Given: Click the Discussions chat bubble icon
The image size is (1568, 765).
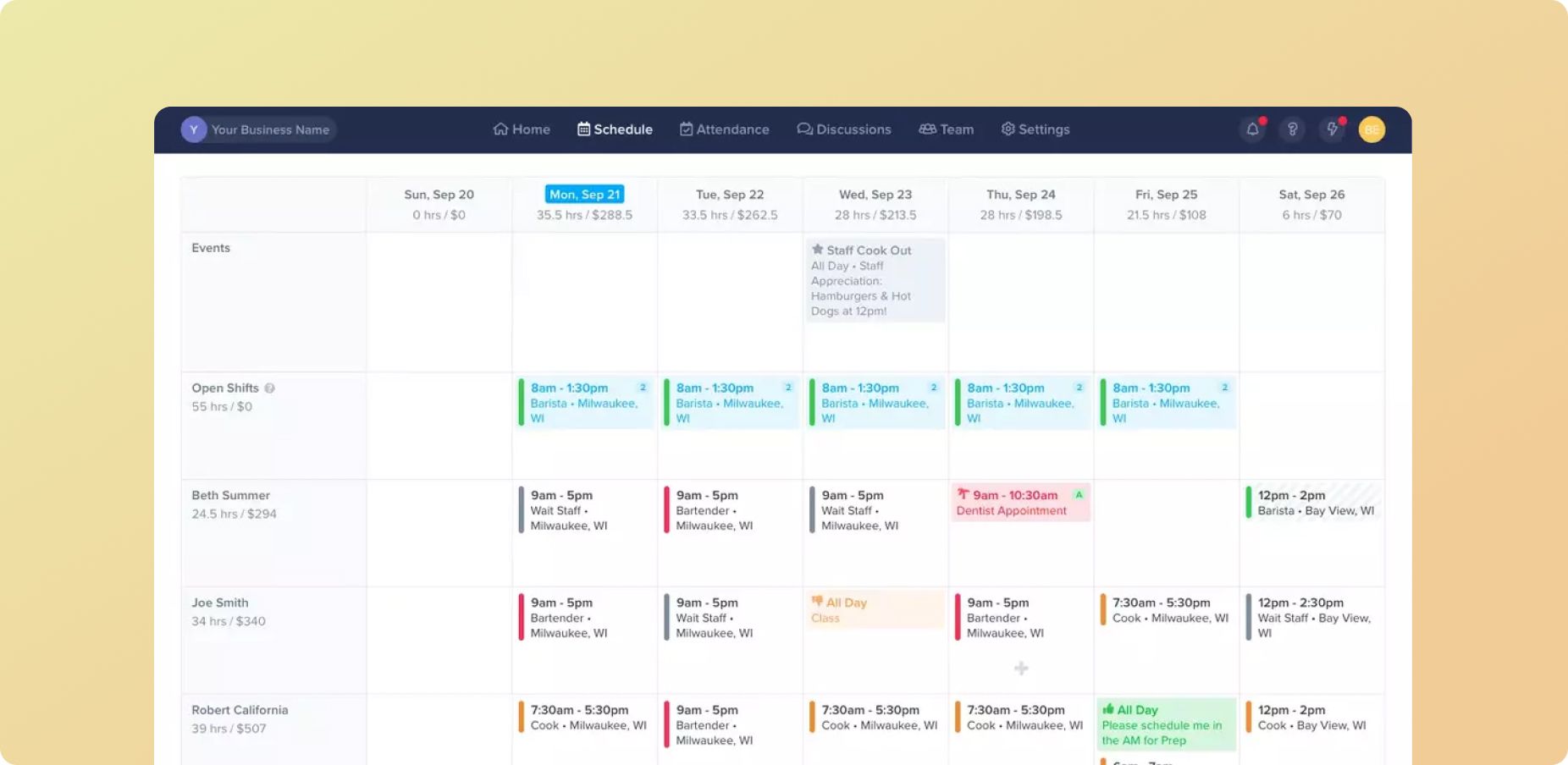Looking at the screenshot, I should click(x=804, y=129).
